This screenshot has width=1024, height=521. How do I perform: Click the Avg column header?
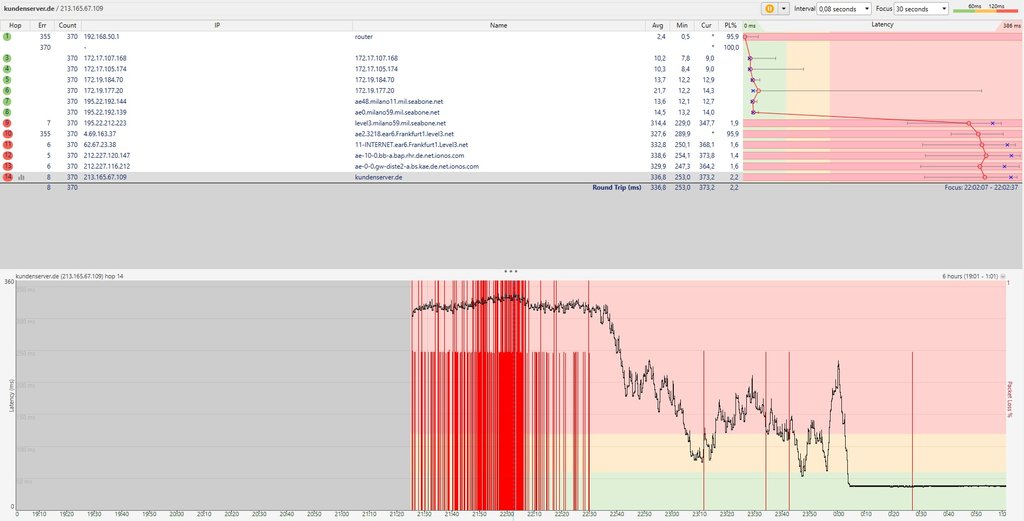(x=658, y=25)
